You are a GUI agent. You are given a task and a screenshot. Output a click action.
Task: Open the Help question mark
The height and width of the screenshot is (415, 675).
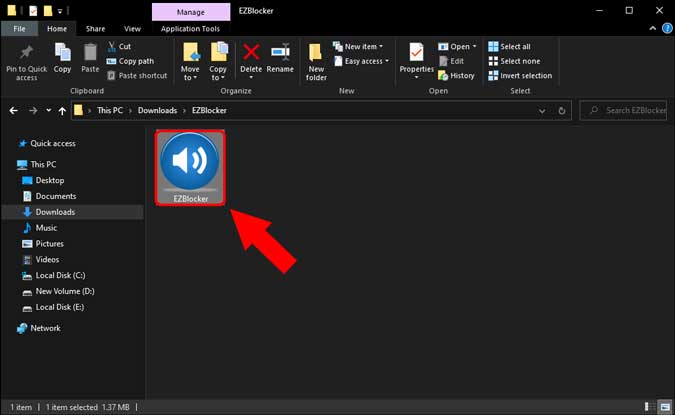pyautogui.click(x=667, y=28)
